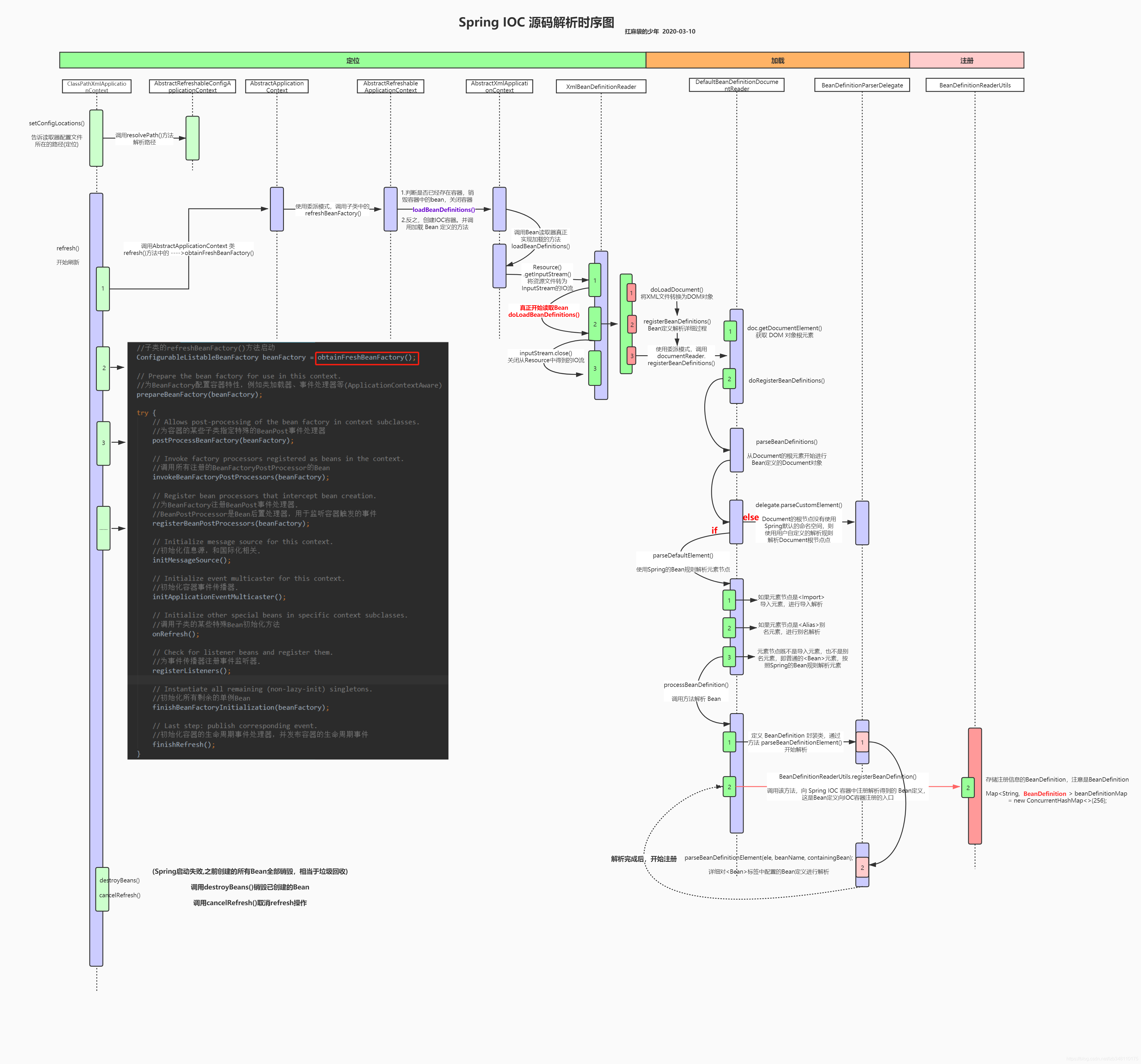
Task: Click the AbstractRefreshableApplicationContext lifeline header
Action: [x=390, y=87]
